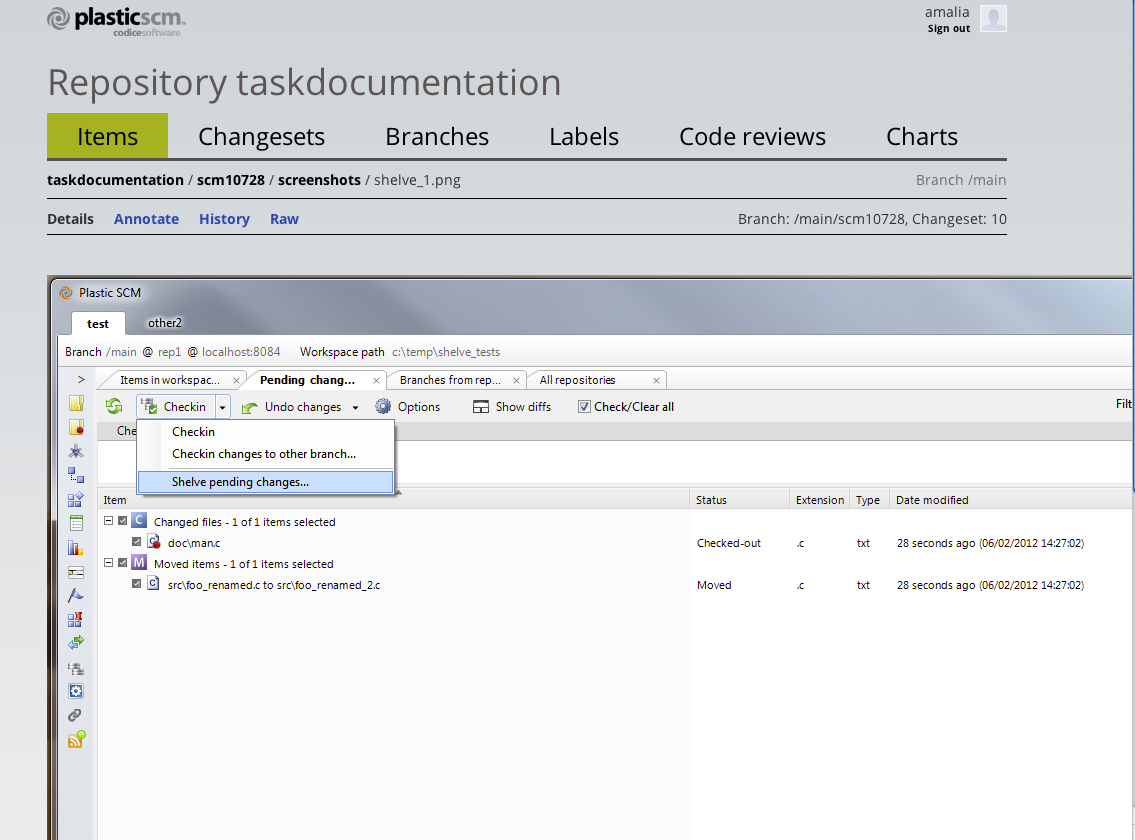
Task: Click the Show diffs window icon
Action: [x=481, y=407]
